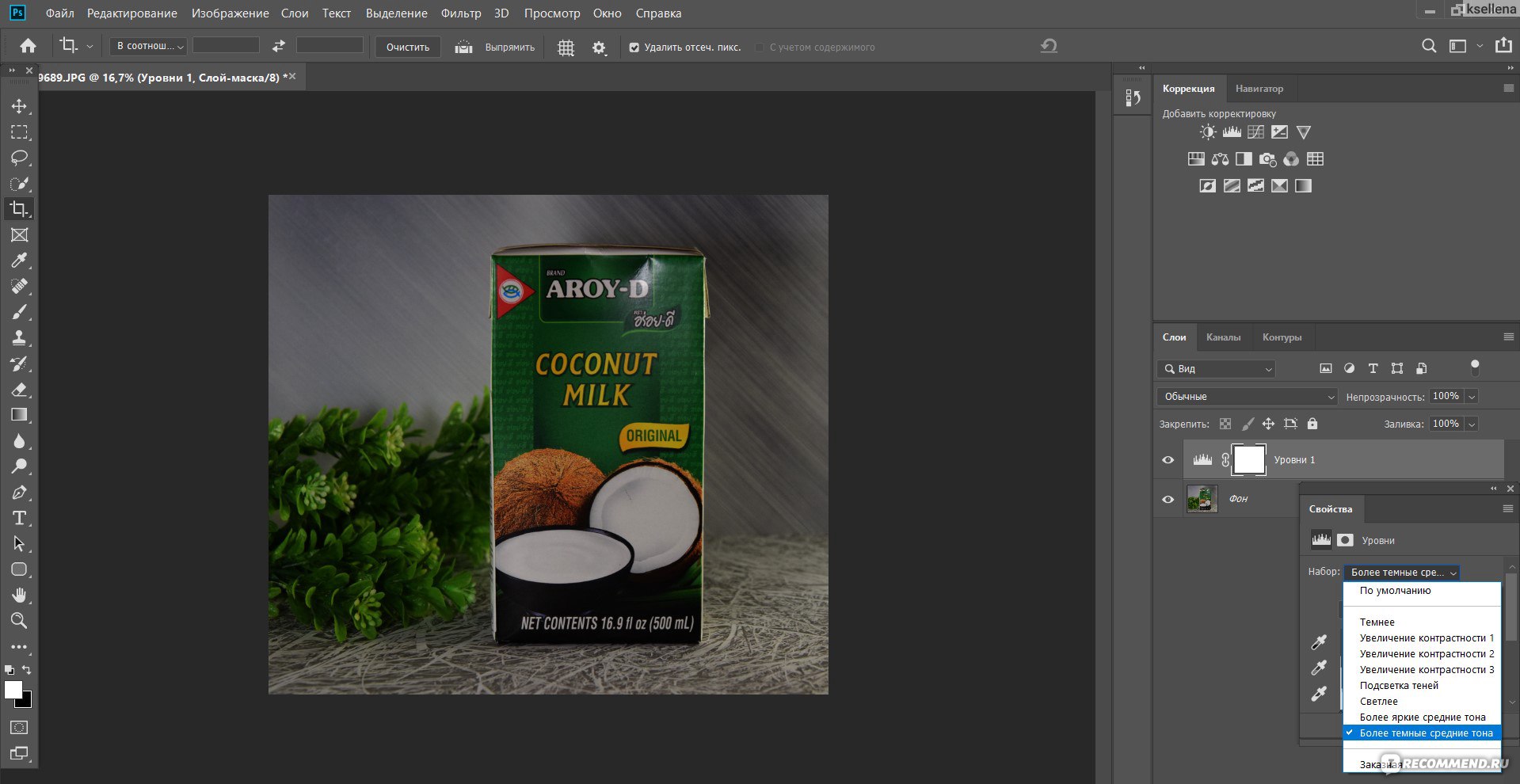Click the Home icon in the options bar
Image resolution: width=1520 pixels, height=784 pixels.
click(x=28, y=46)
